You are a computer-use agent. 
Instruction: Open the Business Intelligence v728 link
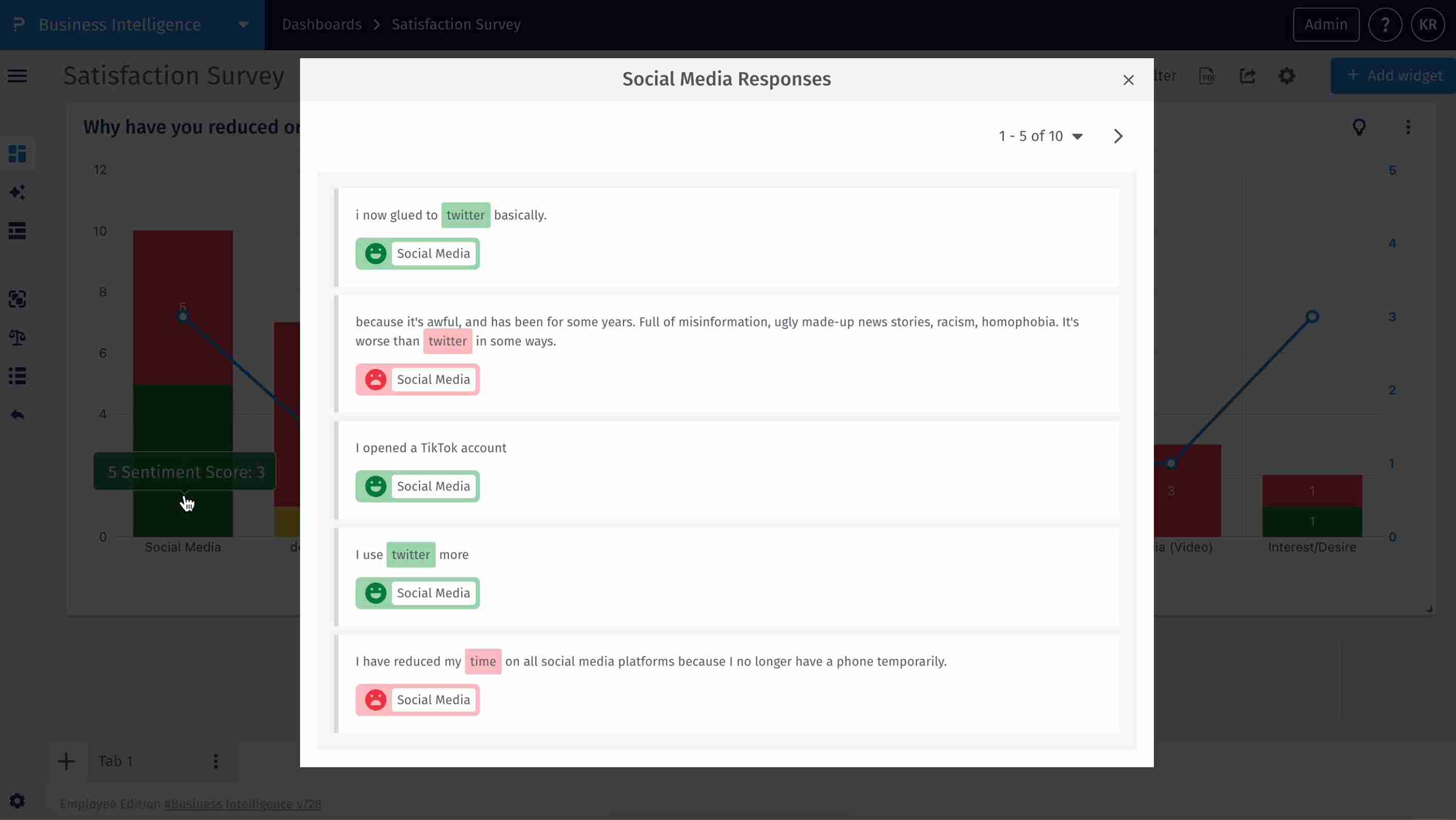242,804
